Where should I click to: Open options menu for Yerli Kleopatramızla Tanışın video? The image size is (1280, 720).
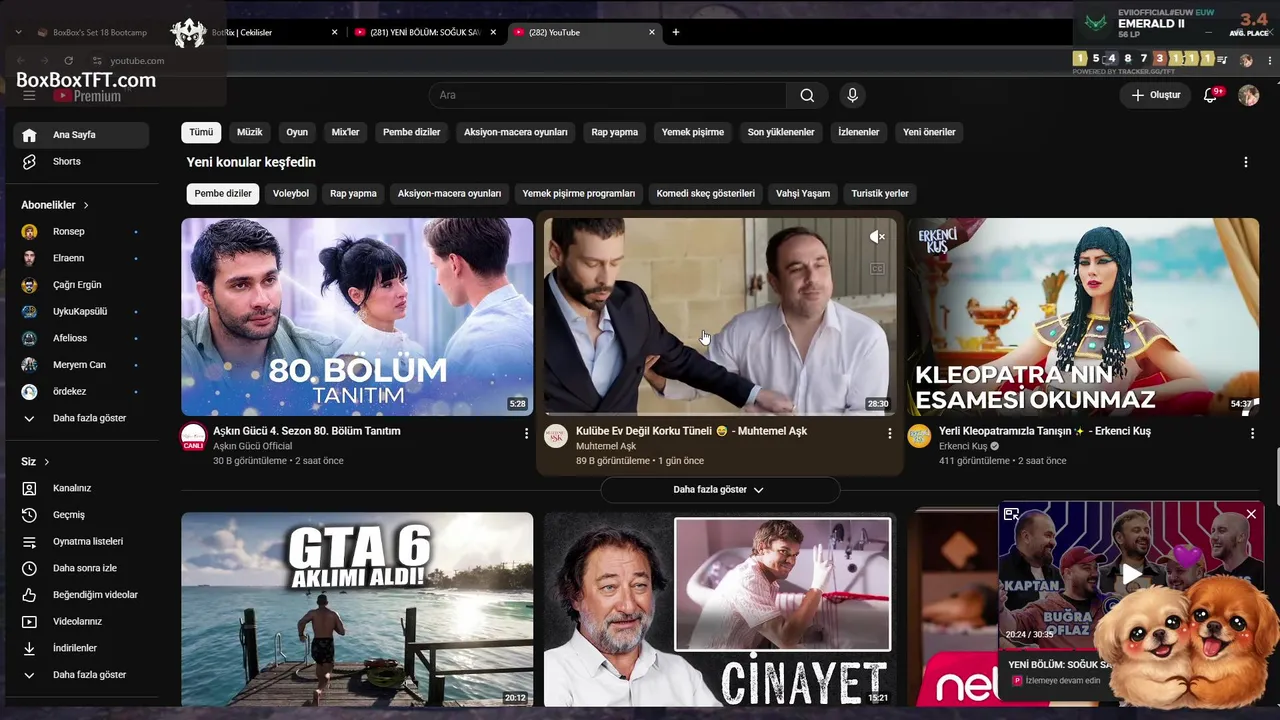(1252, 433)
